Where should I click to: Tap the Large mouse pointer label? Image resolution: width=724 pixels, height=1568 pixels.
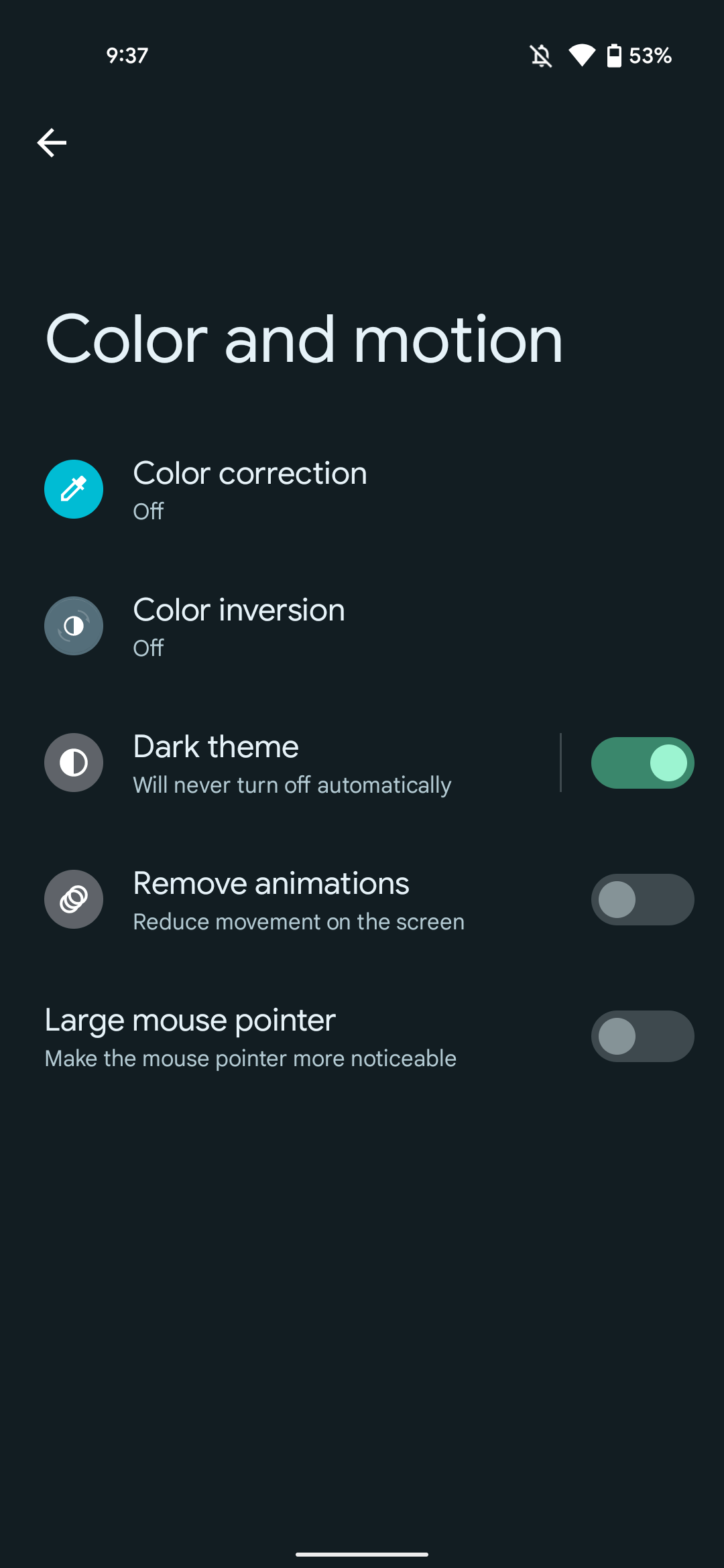click(190, 1021)
